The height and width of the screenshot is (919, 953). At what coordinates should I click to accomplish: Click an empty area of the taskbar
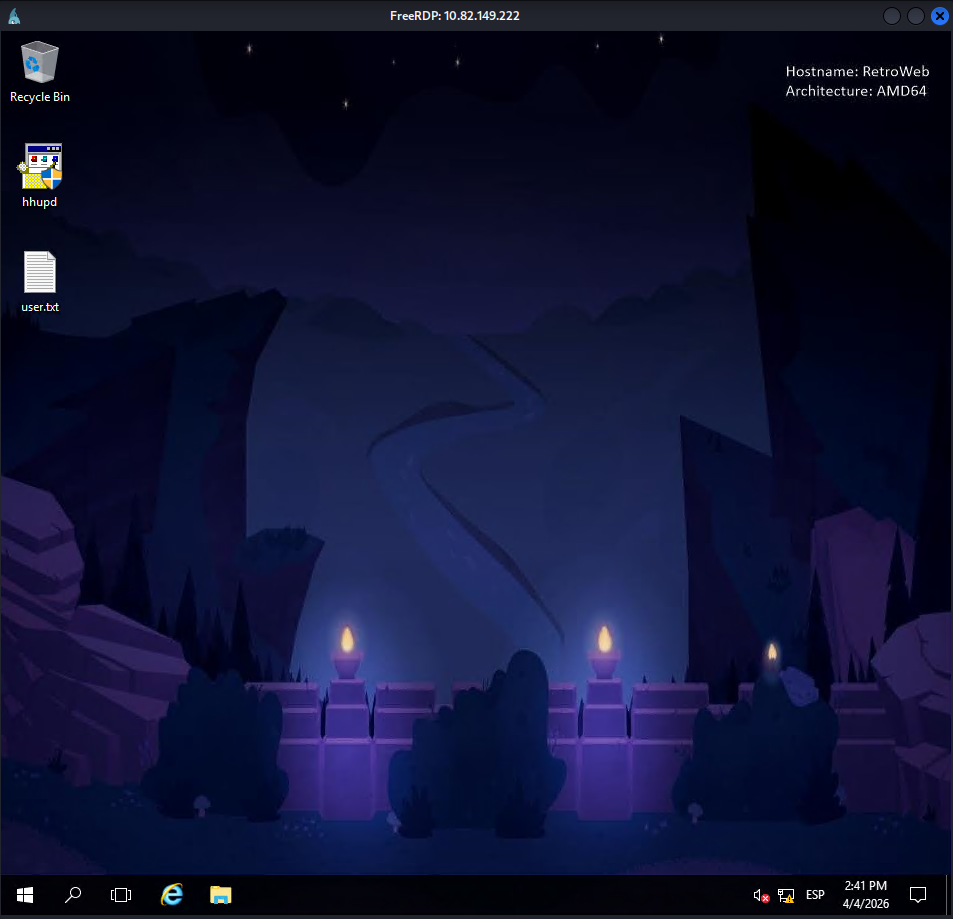coord(480,894)
